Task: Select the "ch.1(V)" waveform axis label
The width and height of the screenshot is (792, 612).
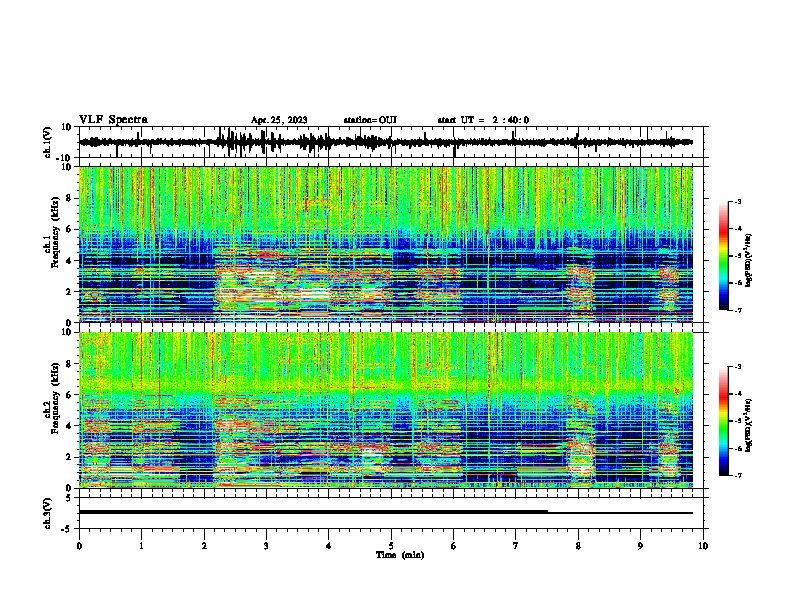Action: (47, 142)
